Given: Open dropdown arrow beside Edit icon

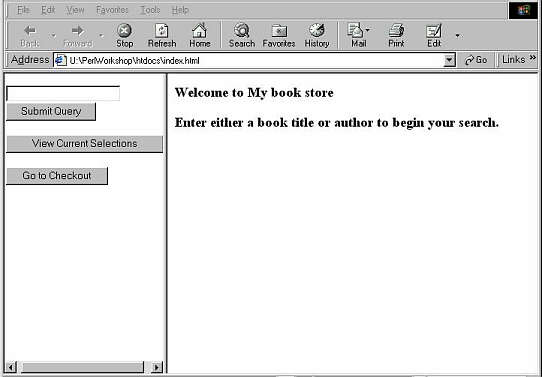Looking at the screenshot, I should tap(458, 35).
